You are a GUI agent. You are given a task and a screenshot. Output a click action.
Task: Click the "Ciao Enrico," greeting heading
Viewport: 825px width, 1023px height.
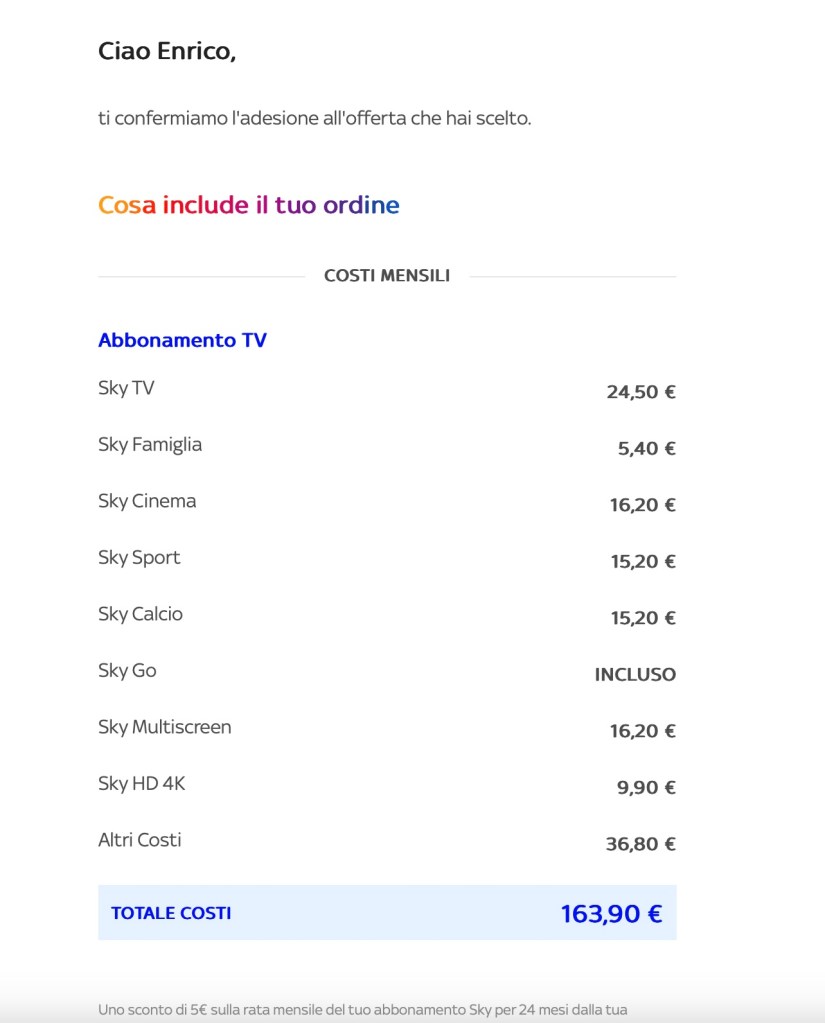pos(167,52)
